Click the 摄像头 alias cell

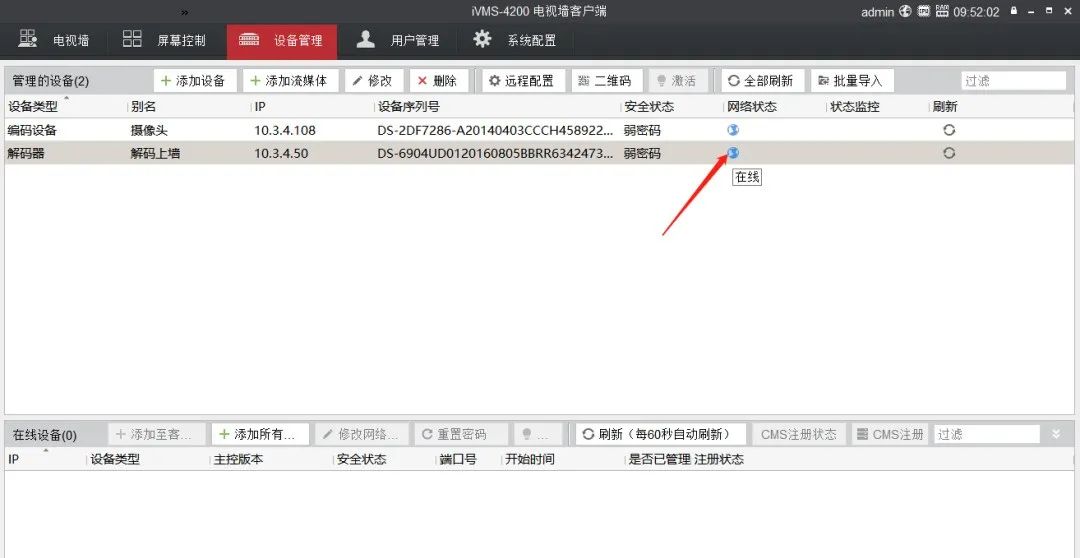click(149, 130)
